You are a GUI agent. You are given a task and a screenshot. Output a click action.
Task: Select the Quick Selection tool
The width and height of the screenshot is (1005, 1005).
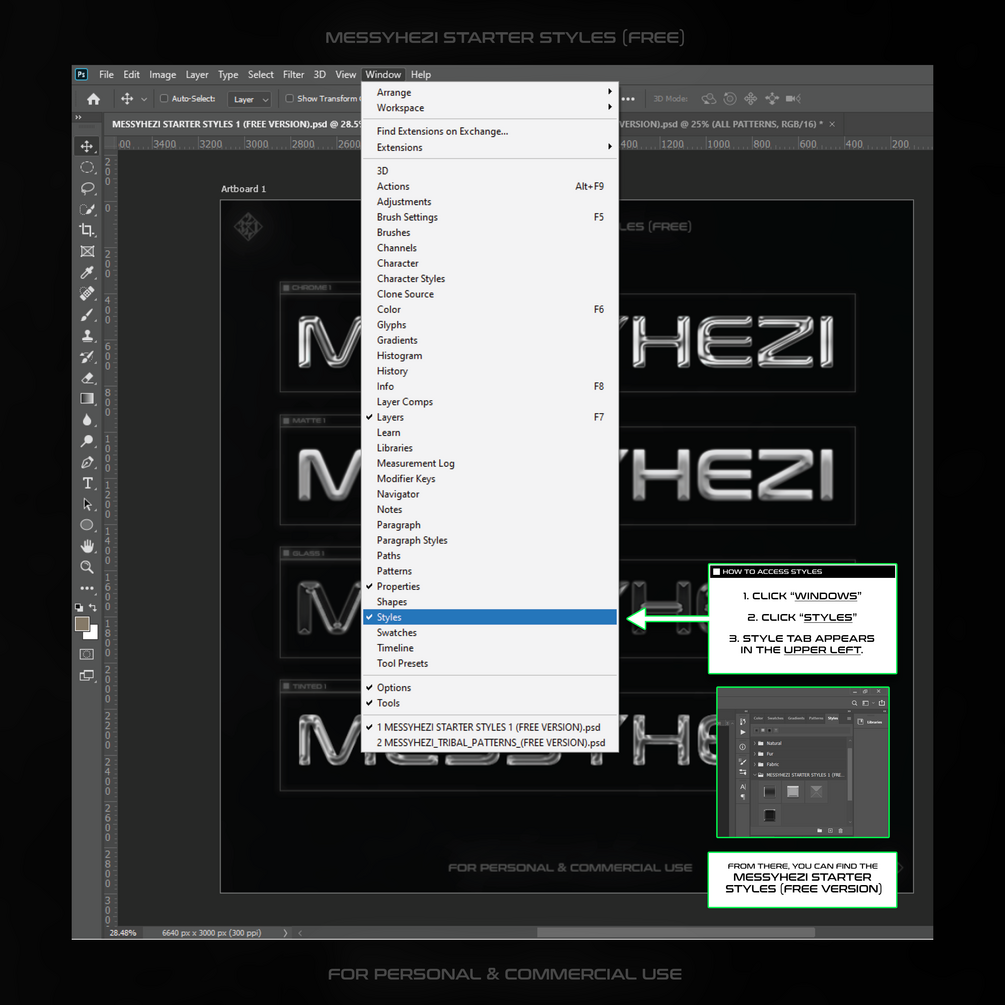[87, 210]
